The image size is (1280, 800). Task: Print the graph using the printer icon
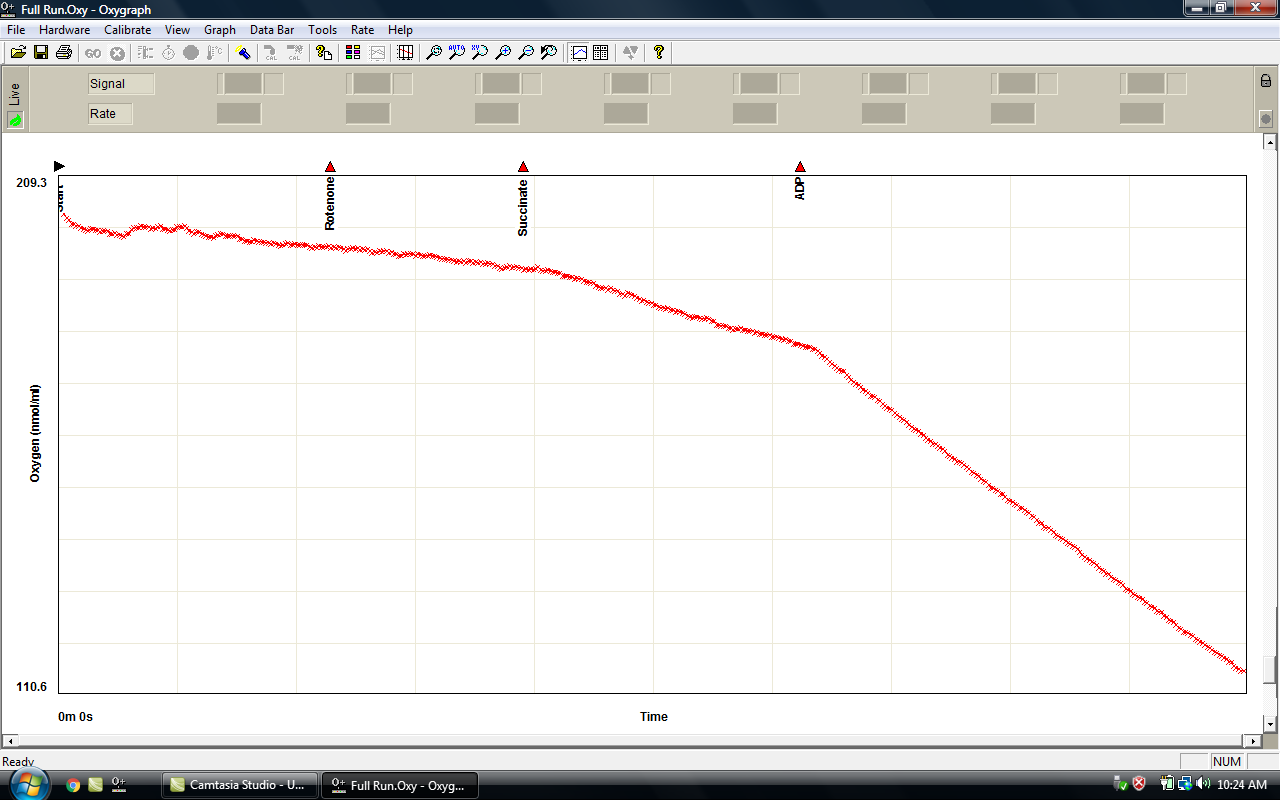(64, 52)
